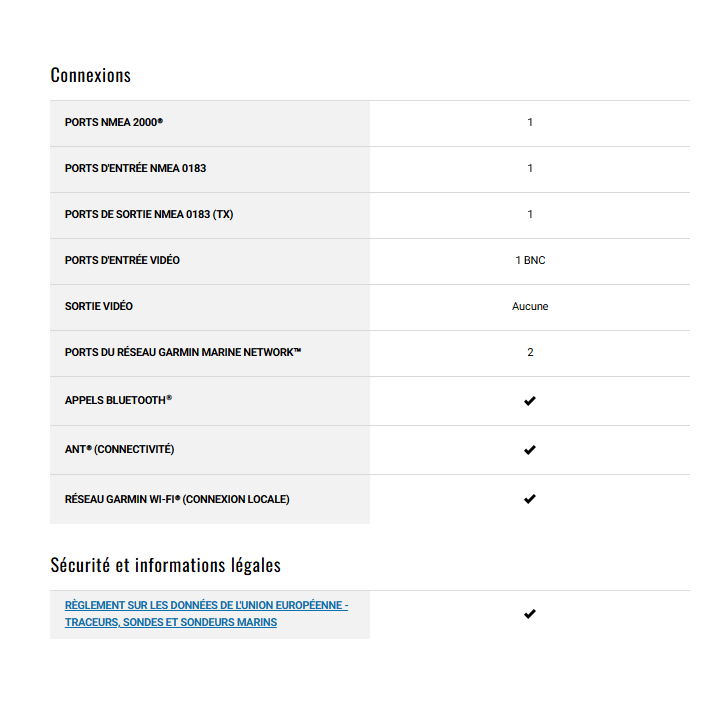Click the Sécurité et informations légales heading

pyautogui.click(x=166, y=565)
